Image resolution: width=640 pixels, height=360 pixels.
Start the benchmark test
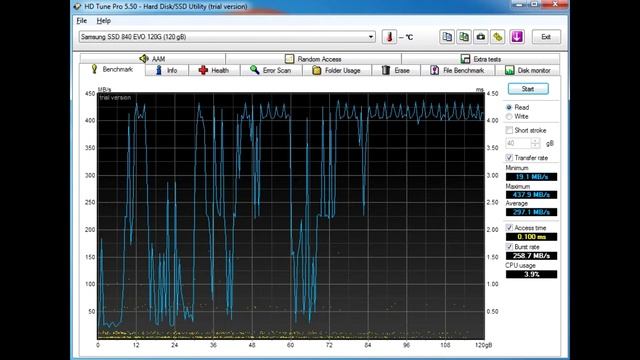coord(528,89)
